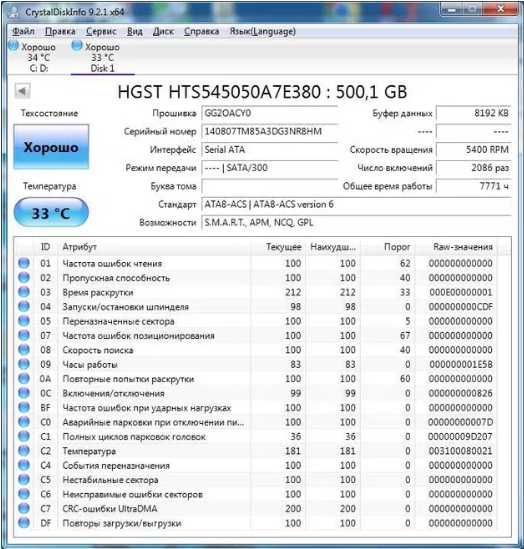
Task: Click the rotation speed value 5400 RPM
Action: pyautogui.click(x=474, y=150)
